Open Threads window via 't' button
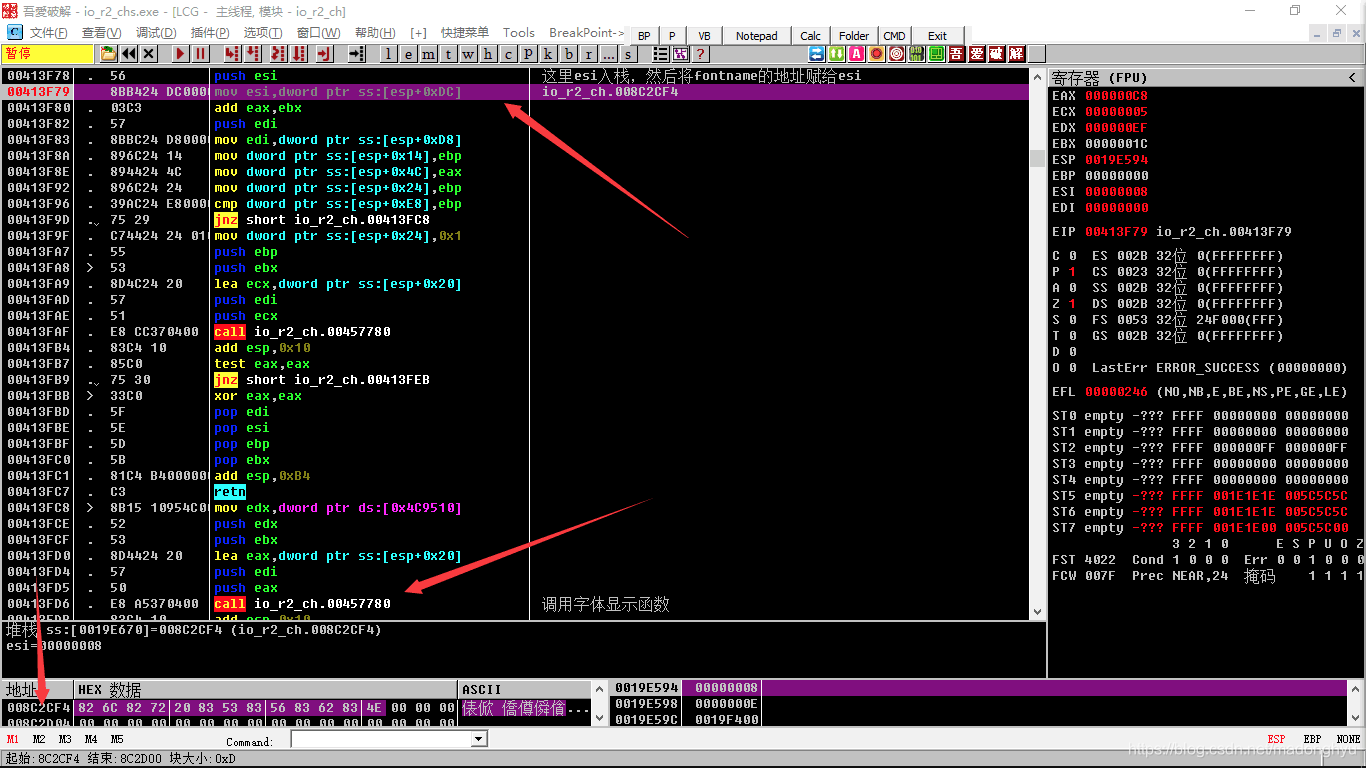 pyautogui.click(x=448, y=54)
